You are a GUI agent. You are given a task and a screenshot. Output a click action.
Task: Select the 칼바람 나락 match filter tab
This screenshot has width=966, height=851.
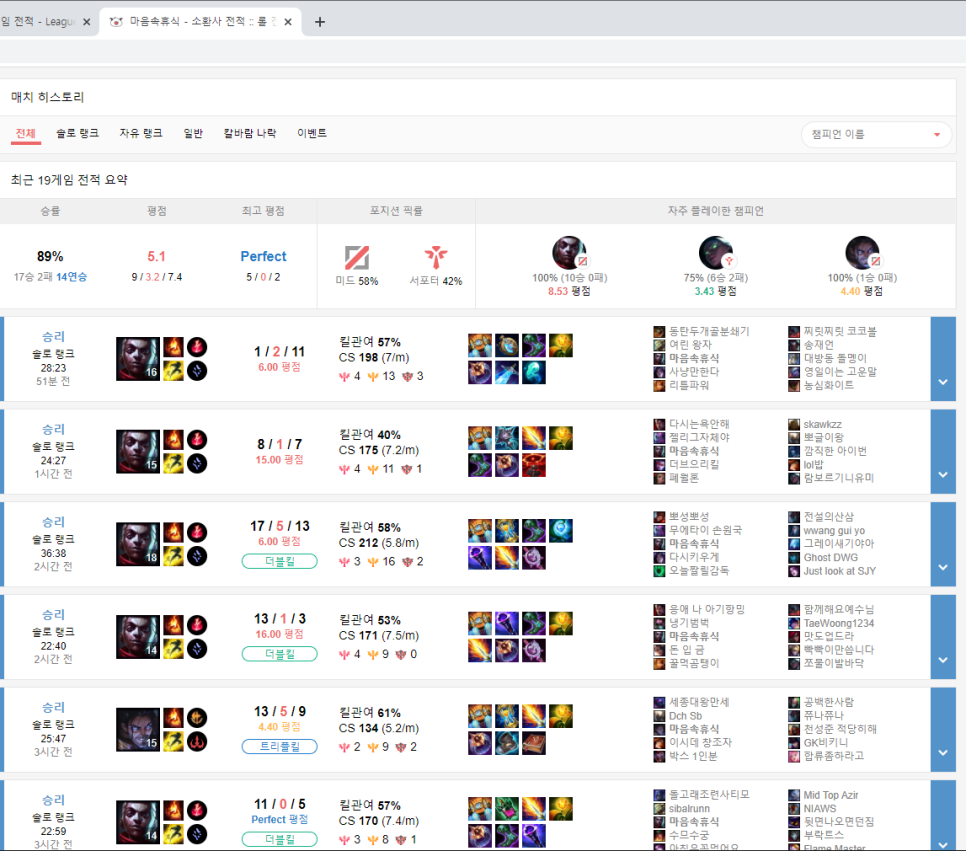point(250,133)
